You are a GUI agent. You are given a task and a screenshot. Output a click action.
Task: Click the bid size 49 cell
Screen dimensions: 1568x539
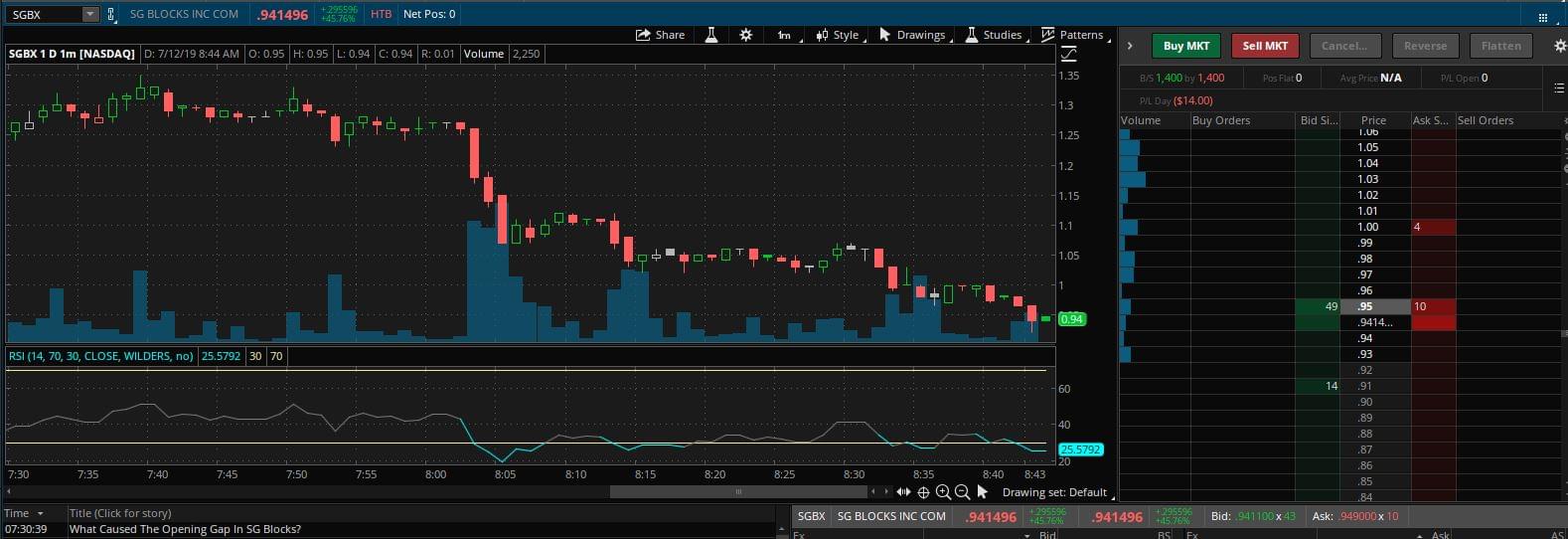click(1319, 306)
